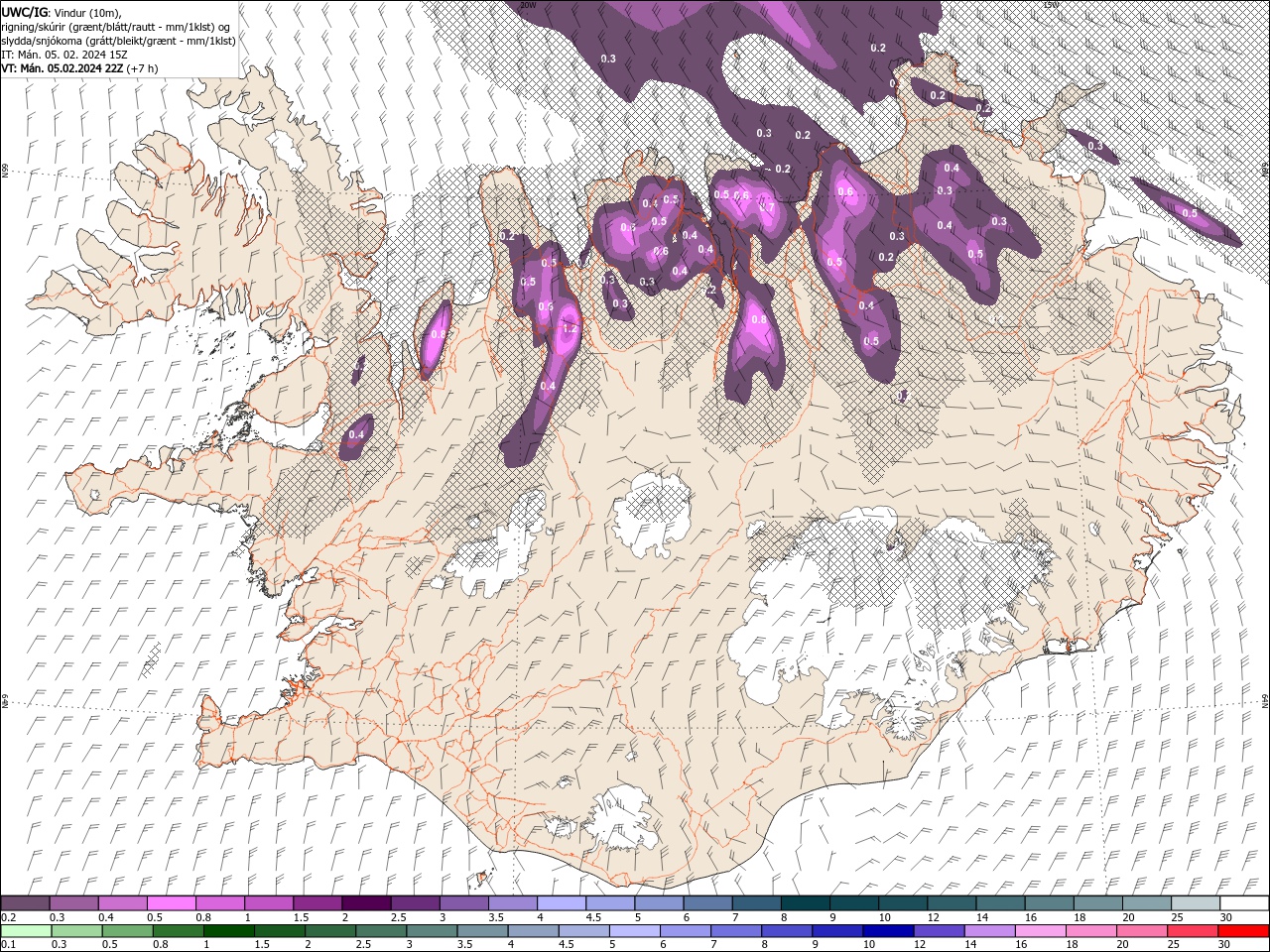Choose the upper legend swatch starting at 16
This screenshot has width=1270, height=952.
tap(1047, 903)
